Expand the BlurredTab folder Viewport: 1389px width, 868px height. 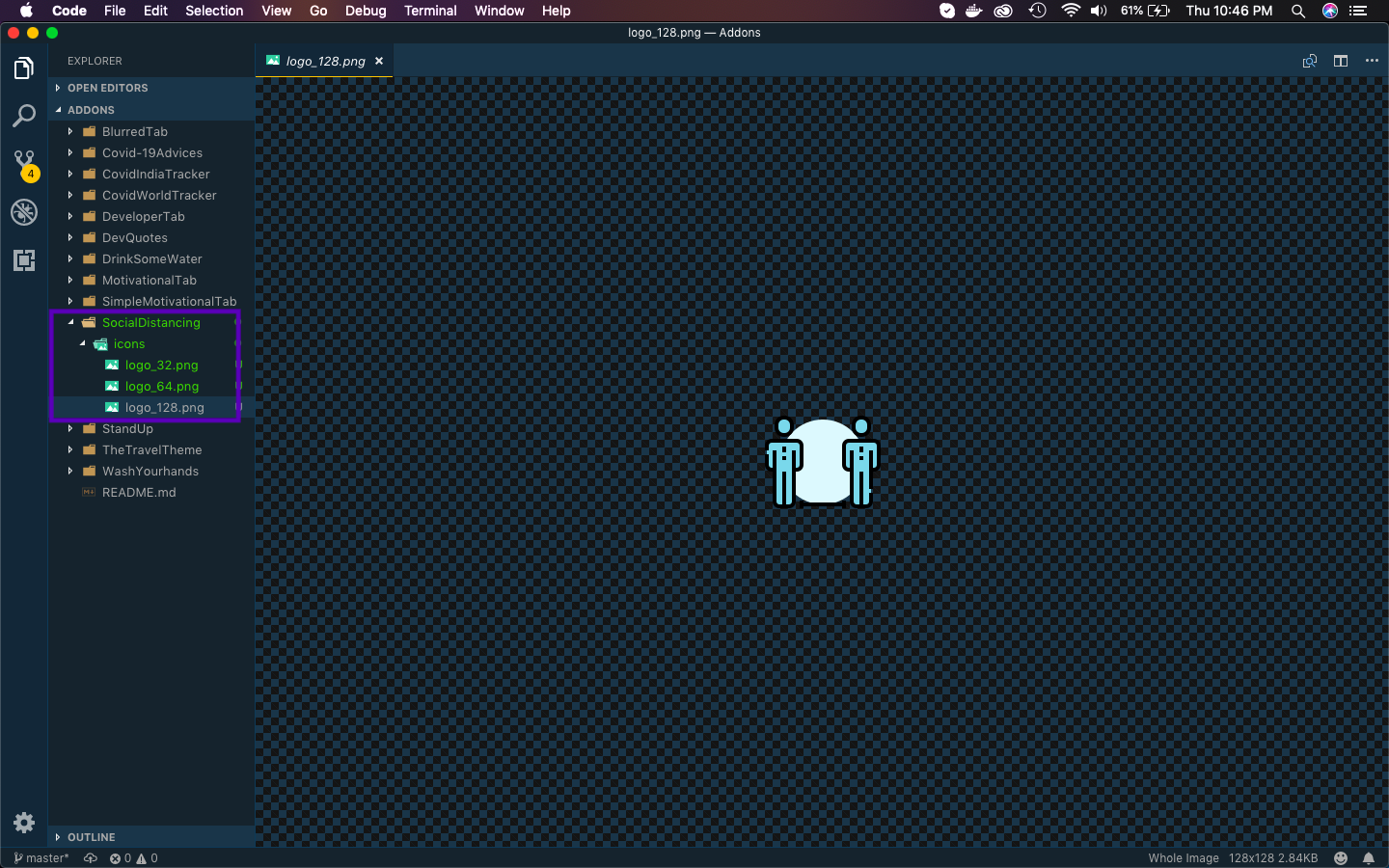pyautogui.click(x=151, y=132)
